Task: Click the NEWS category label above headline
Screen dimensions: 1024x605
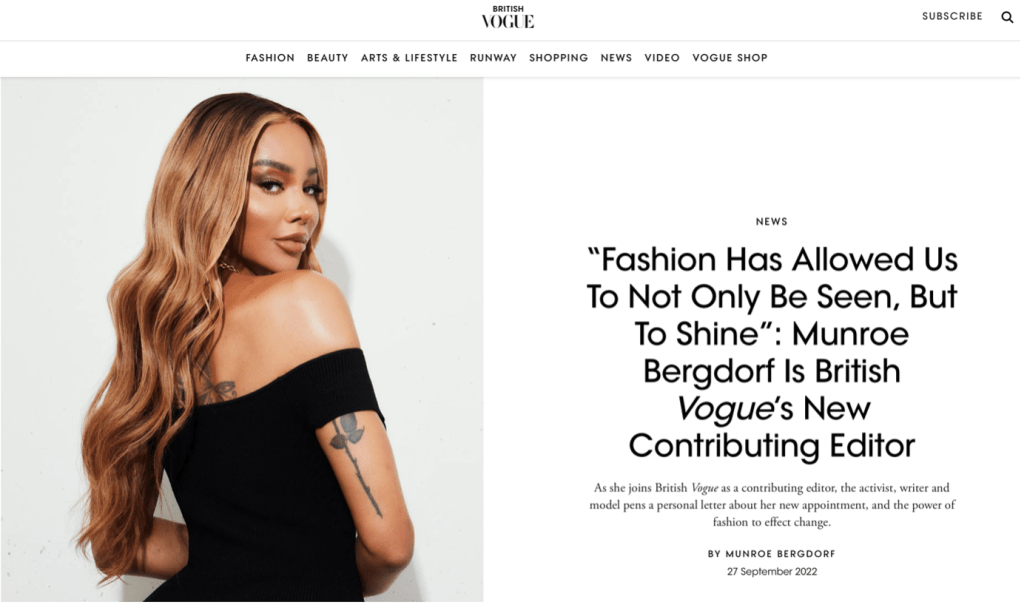Action: (771, 221)
